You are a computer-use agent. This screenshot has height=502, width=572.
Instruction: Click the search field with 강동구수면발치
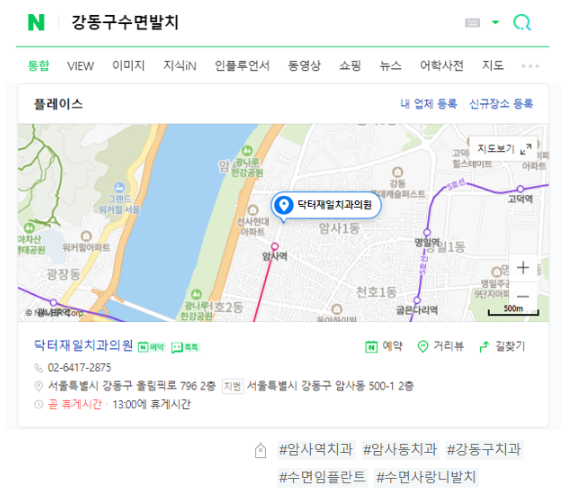(125, 23)
